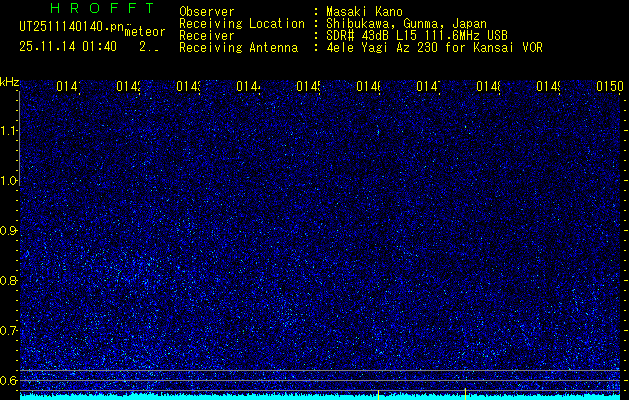Image resolution: width=629 pixels, height=400 pixels.
Task: Click the observer name Masaki Kano
Action: [364, 12]
